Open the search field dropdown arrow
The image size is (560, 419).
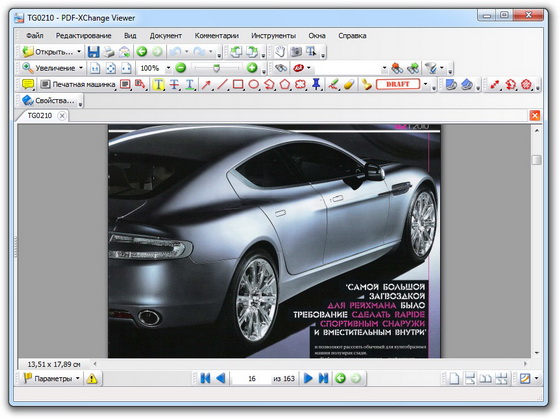pyautogui.click(x=384, y=68)
